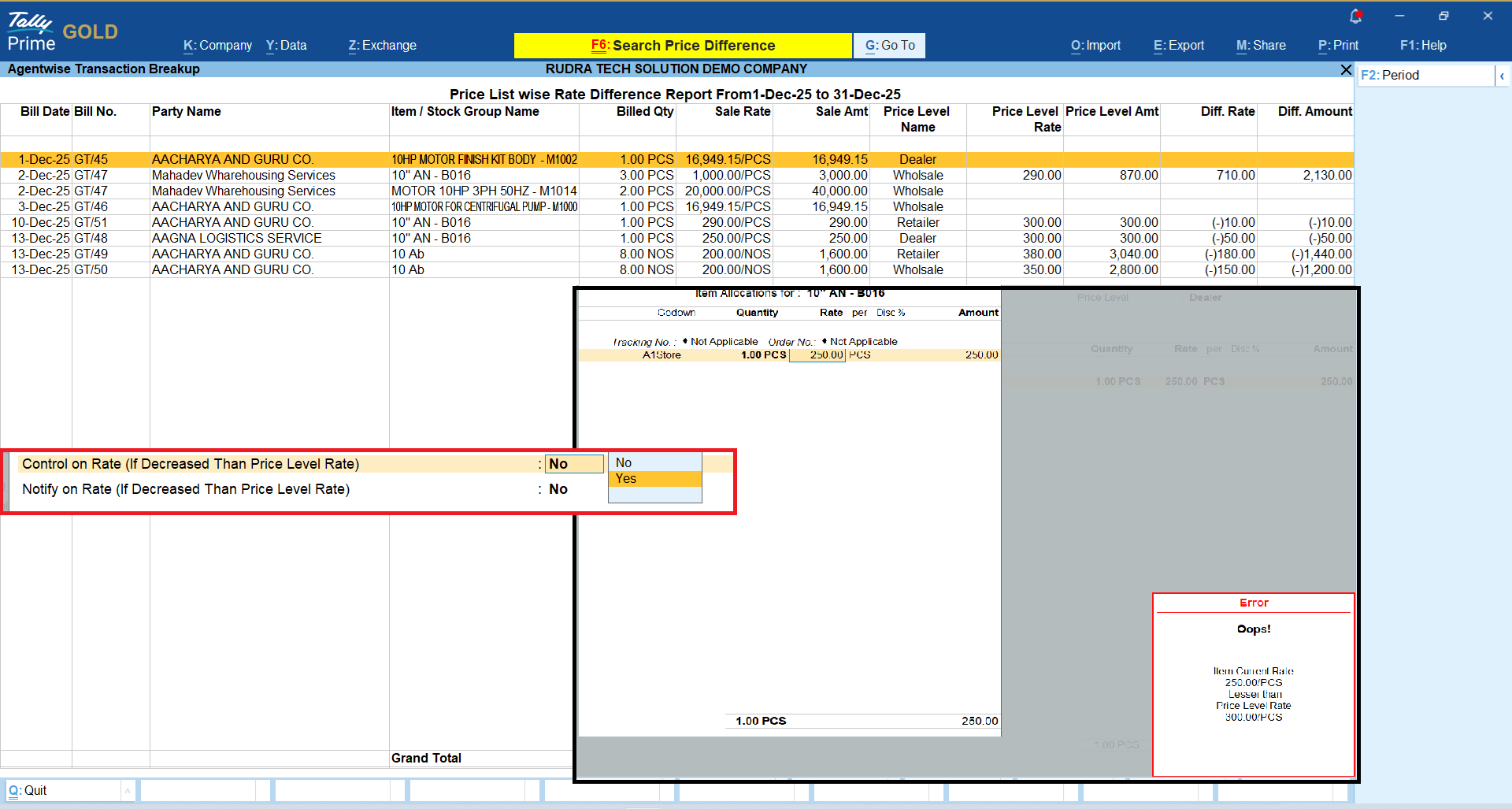
Task: Click the notification bell icon
Action: tap(1355, 16)
